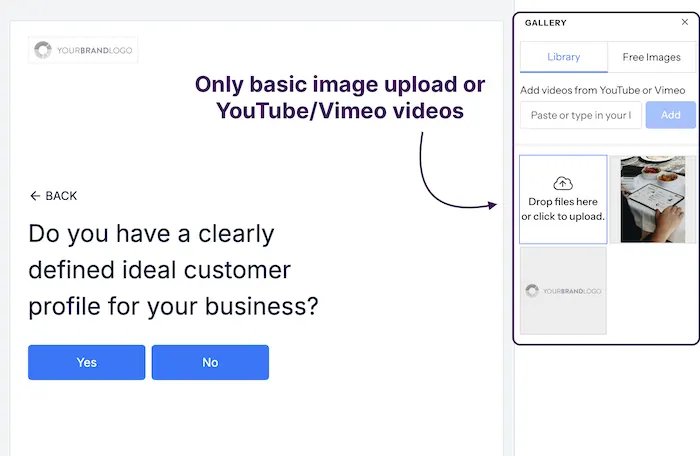Screen dimensions: 700x456
Task: Switch to the Library tab
Action: coord(563,57)
